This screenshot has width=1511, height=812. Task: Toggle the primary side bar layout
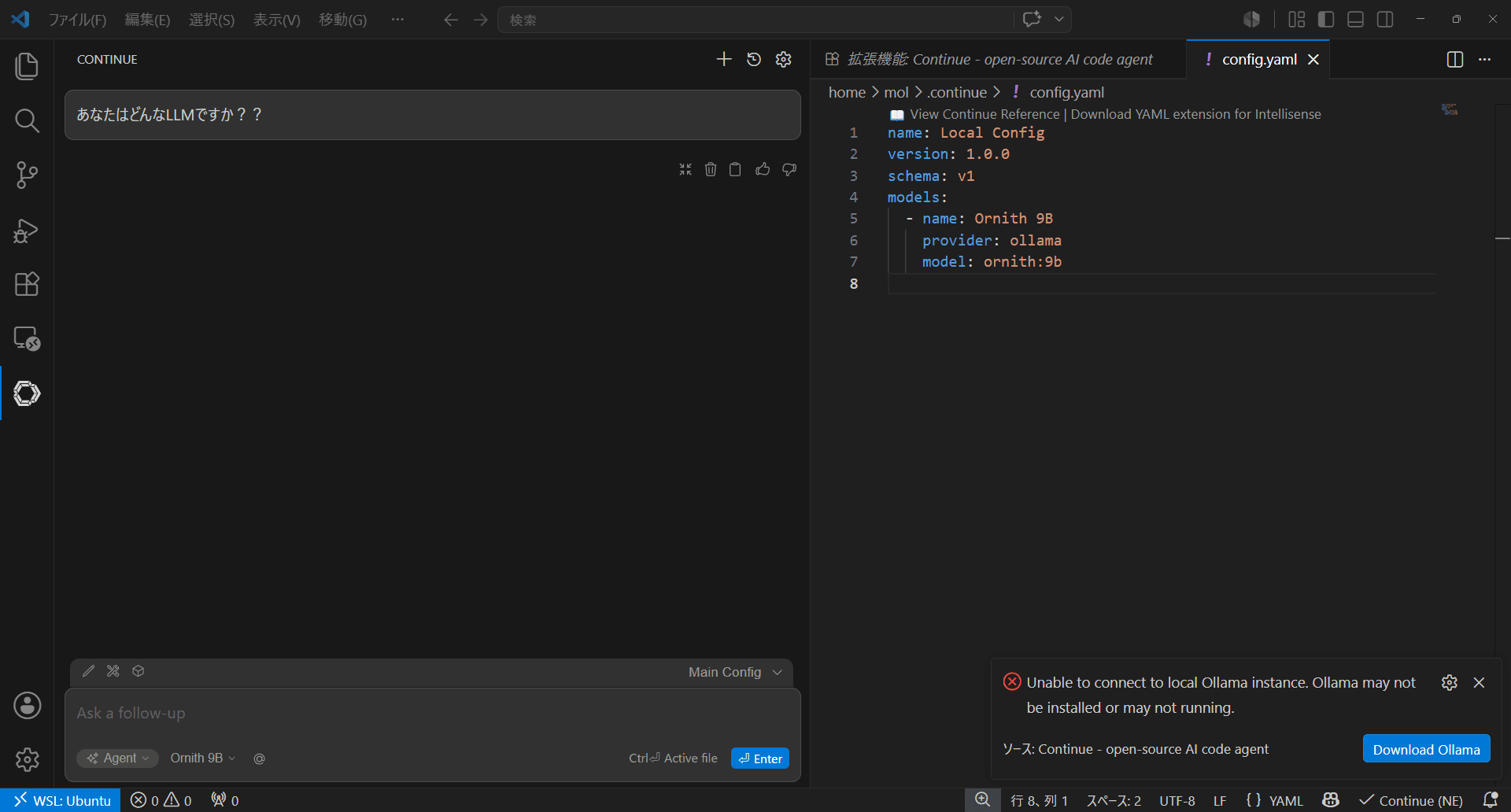coord(1326,19)
